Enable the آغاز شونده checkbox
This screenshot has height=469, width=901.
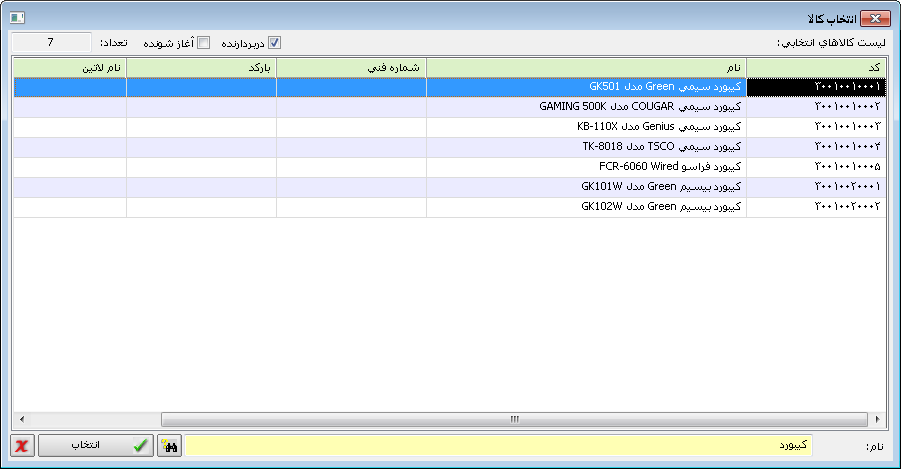coord(204,43)
